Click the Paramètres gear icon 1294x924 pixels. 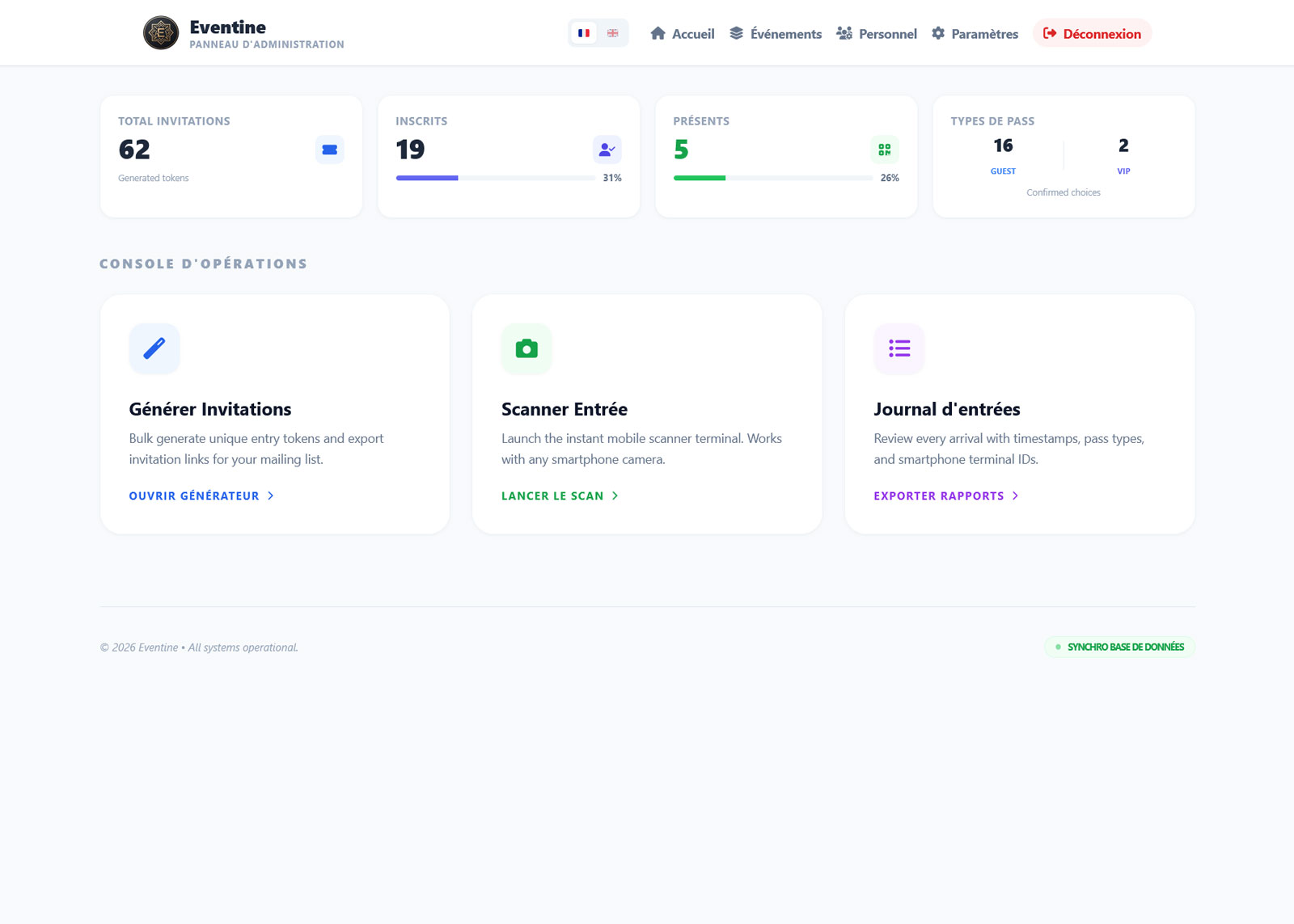938,33
